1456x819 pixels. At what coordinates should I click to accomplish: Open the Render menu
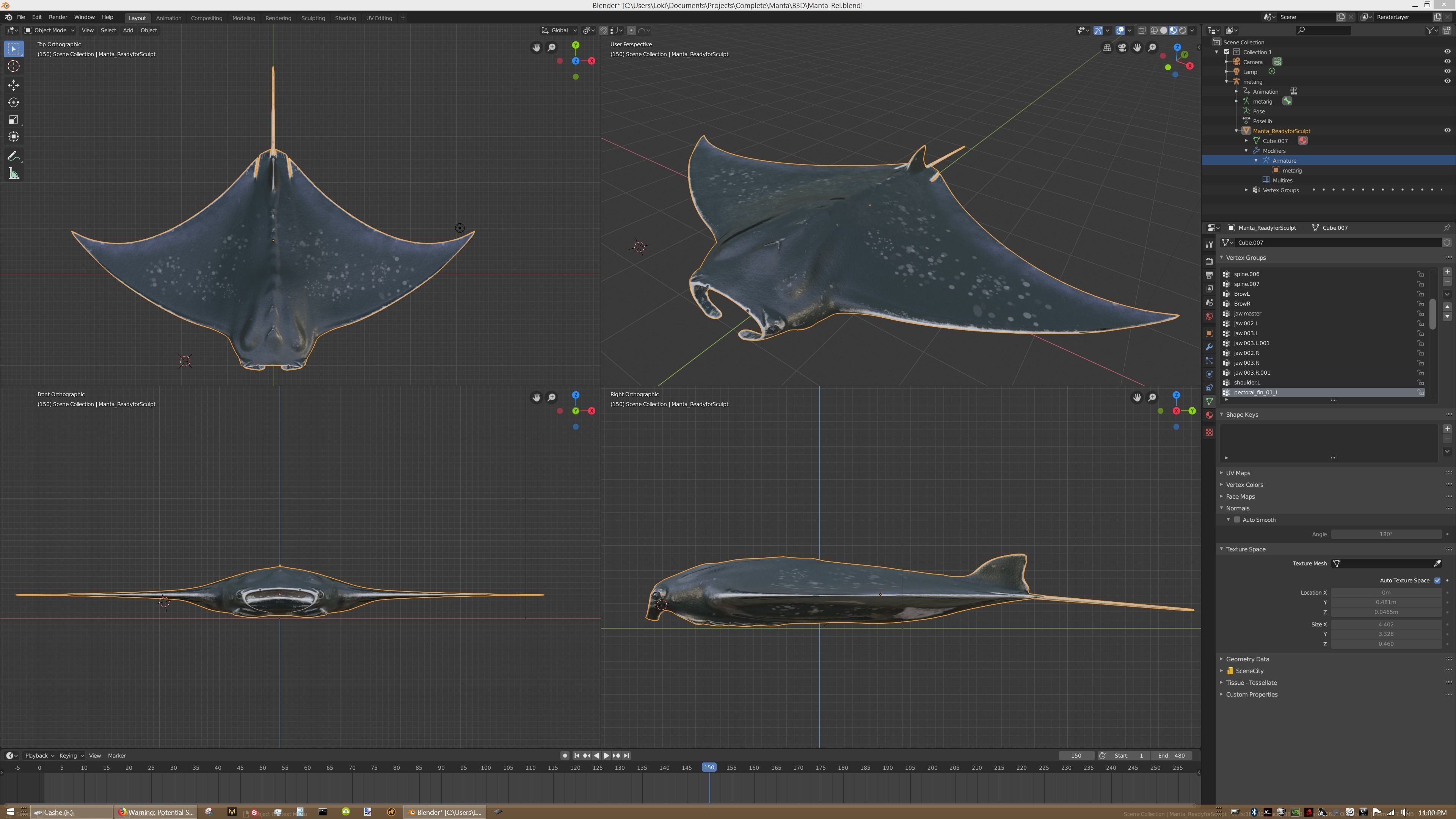pyautogui.click(x=58, y=17)
